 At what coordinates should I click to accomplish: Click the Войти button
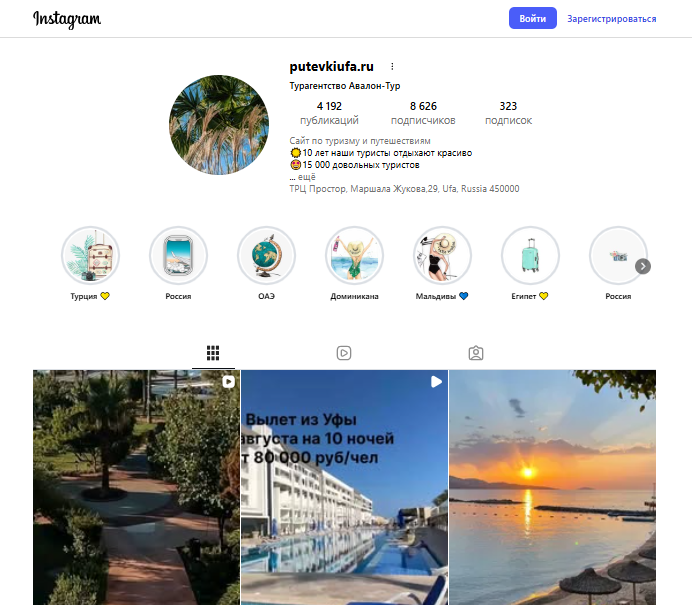point(532,19)
